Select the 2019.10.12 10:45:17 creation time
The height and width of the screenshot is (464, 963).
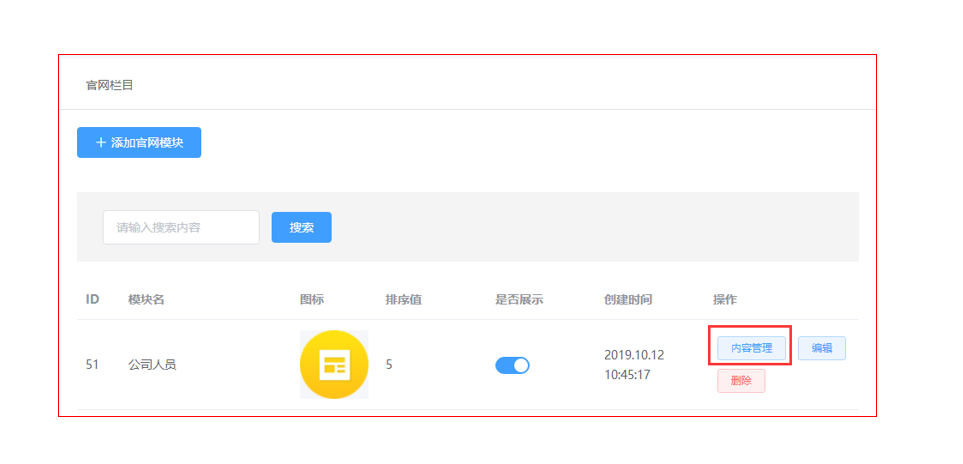coord(634,365)
